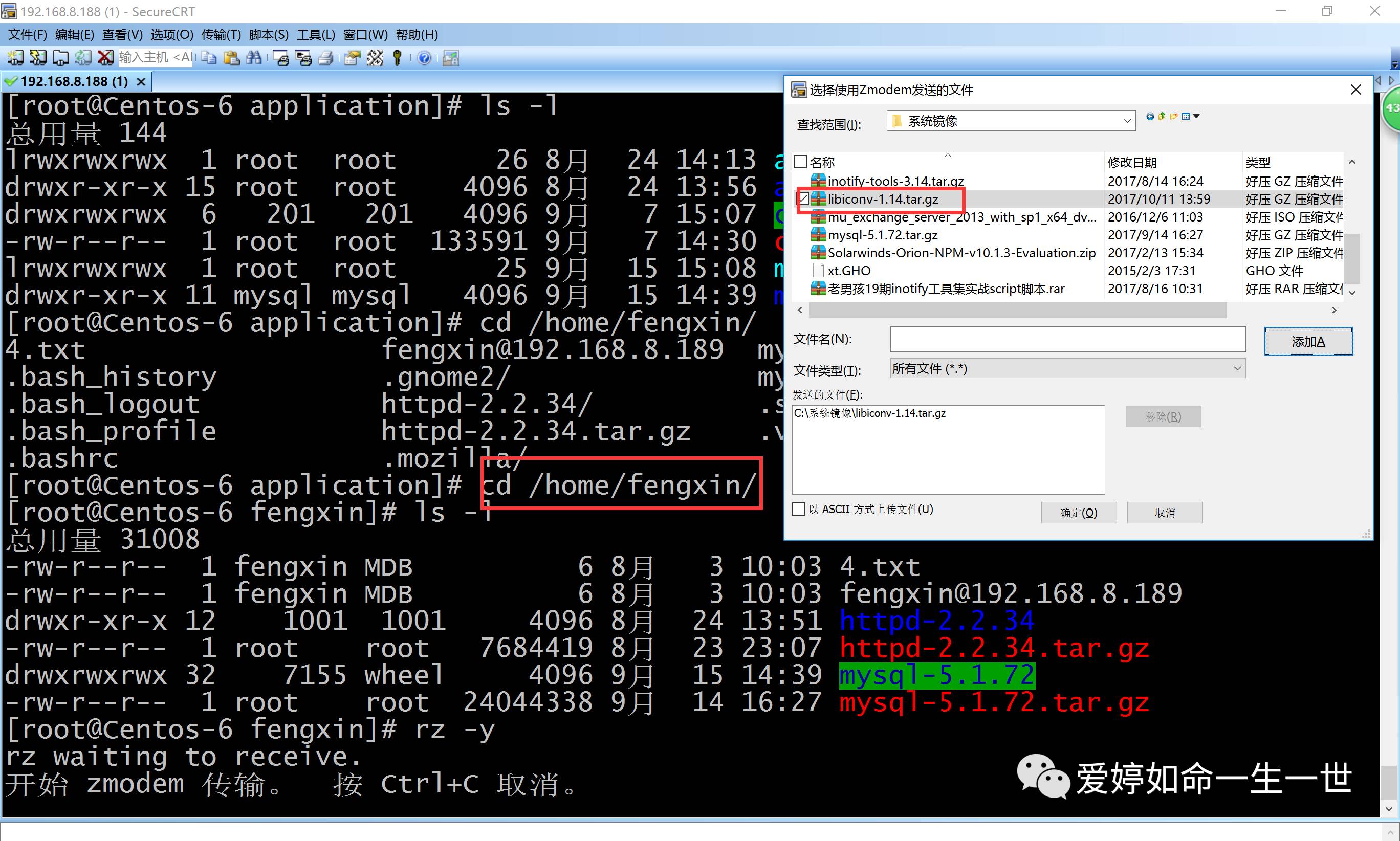Viewport: 1400px width, 841px height.
Task: Toggle select-all checkbox beside 名称 header
Action: (x=800, y=162)
